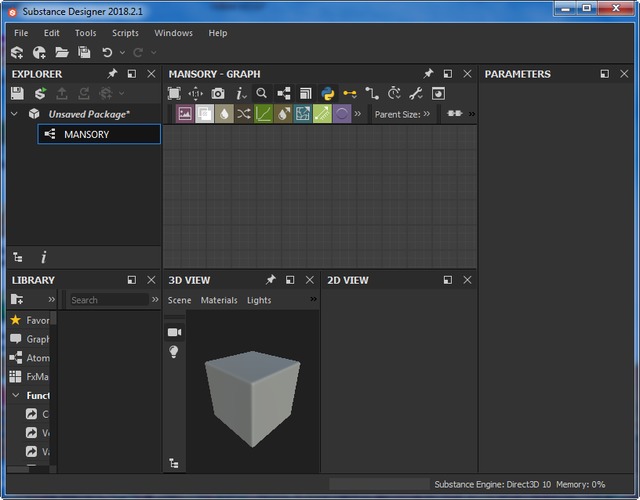640x500 pixels.
Task: Collapse the Unsaved Package tree node
Action: (x=15, y=114)
